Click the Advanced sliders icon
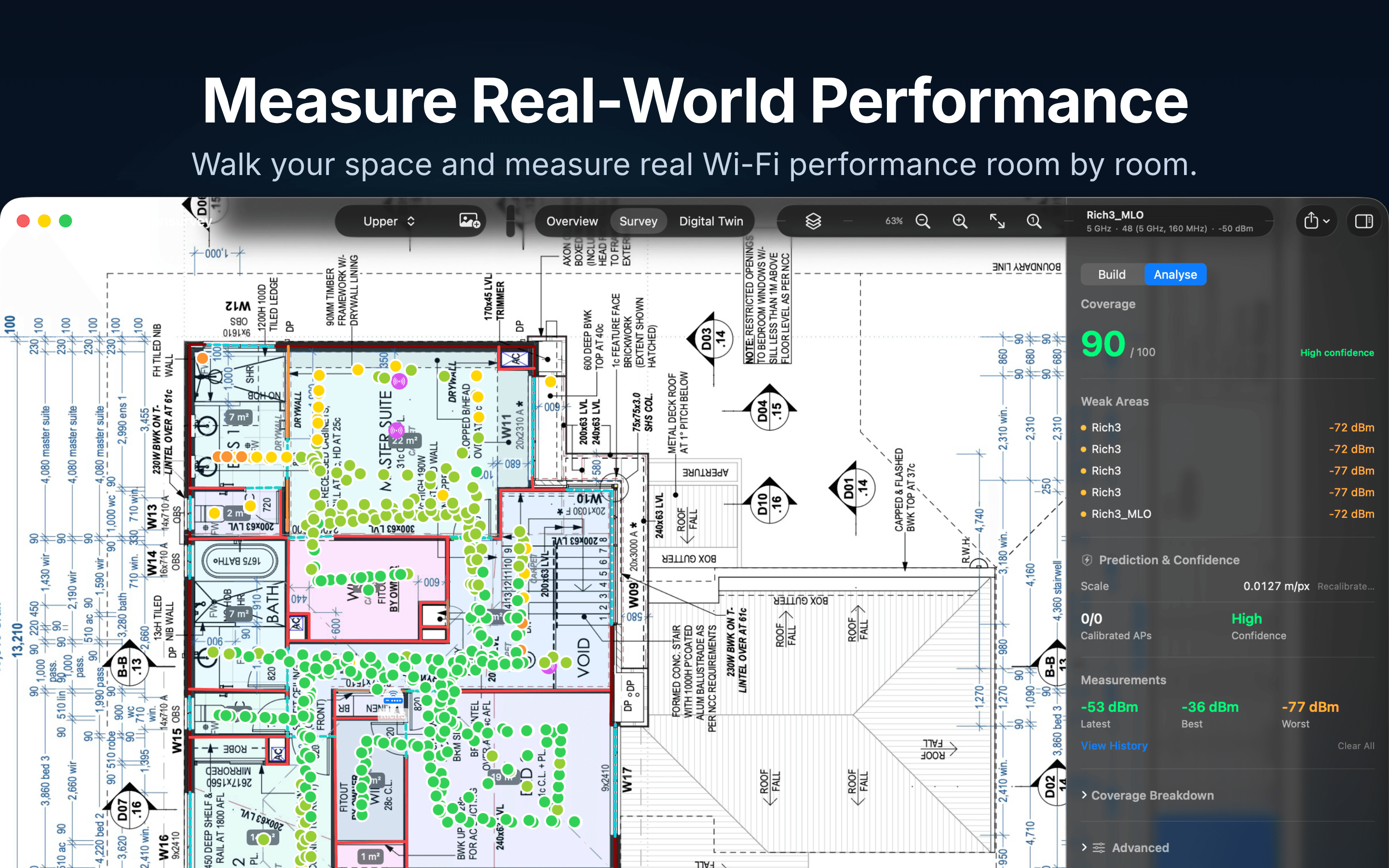 click(x=1099, y=847)
